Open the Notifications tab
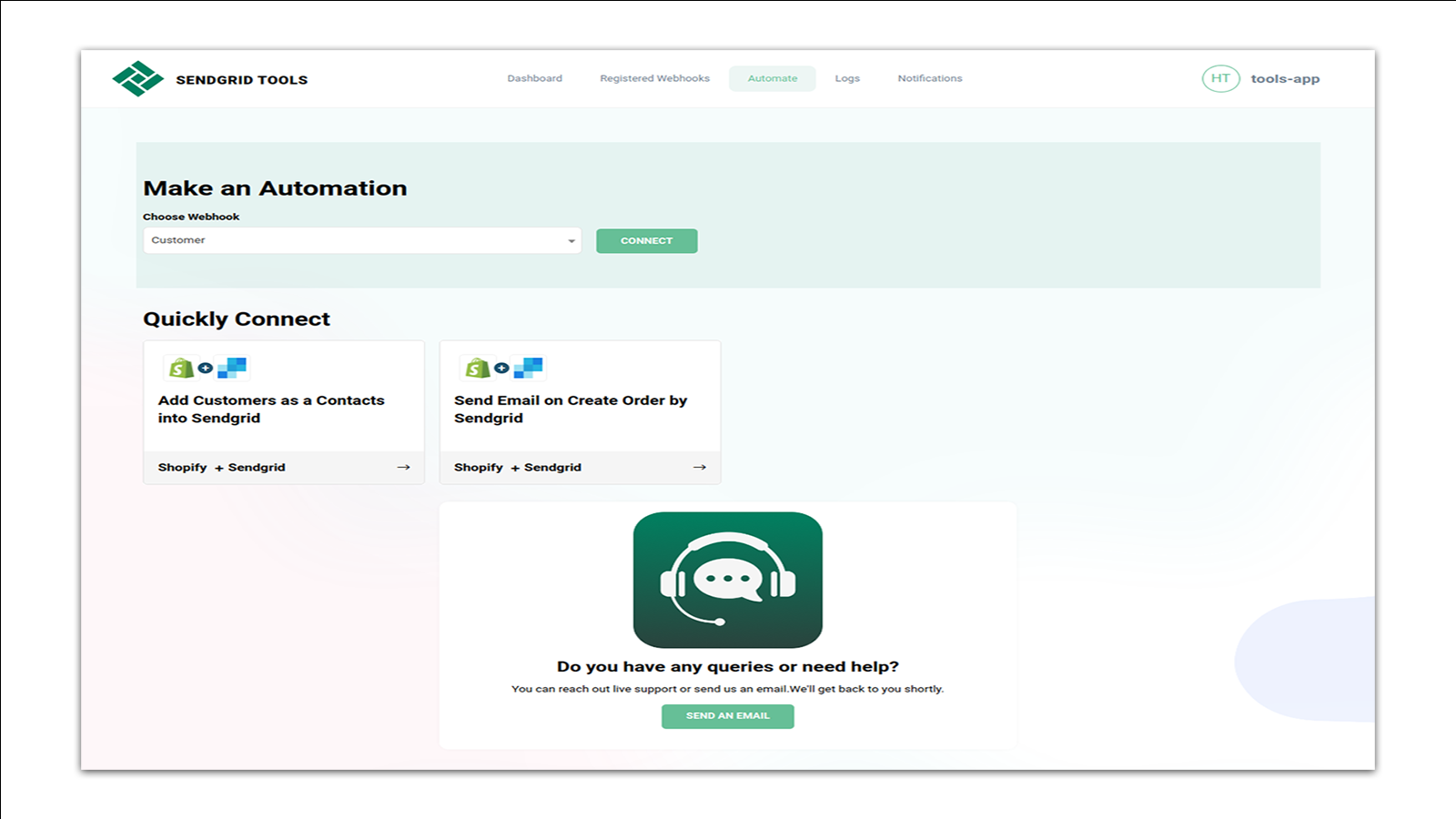1456x819 pixels. coord(929,79)
